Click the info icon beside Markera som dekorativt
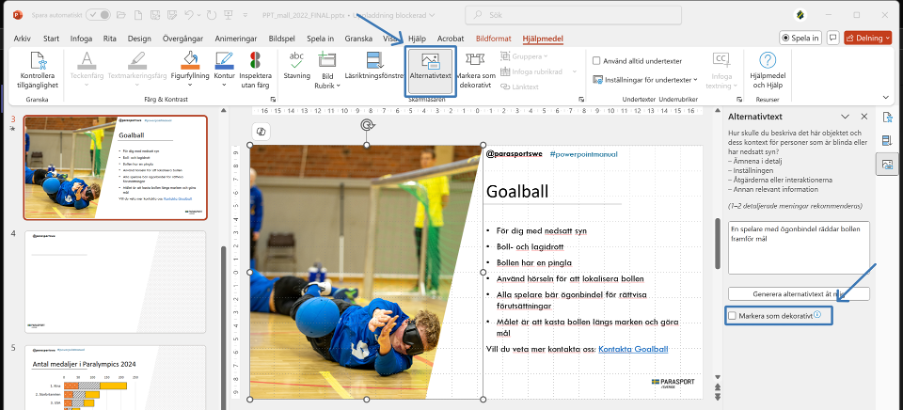This screenshot has height=410, width=904. click(817, 314)
